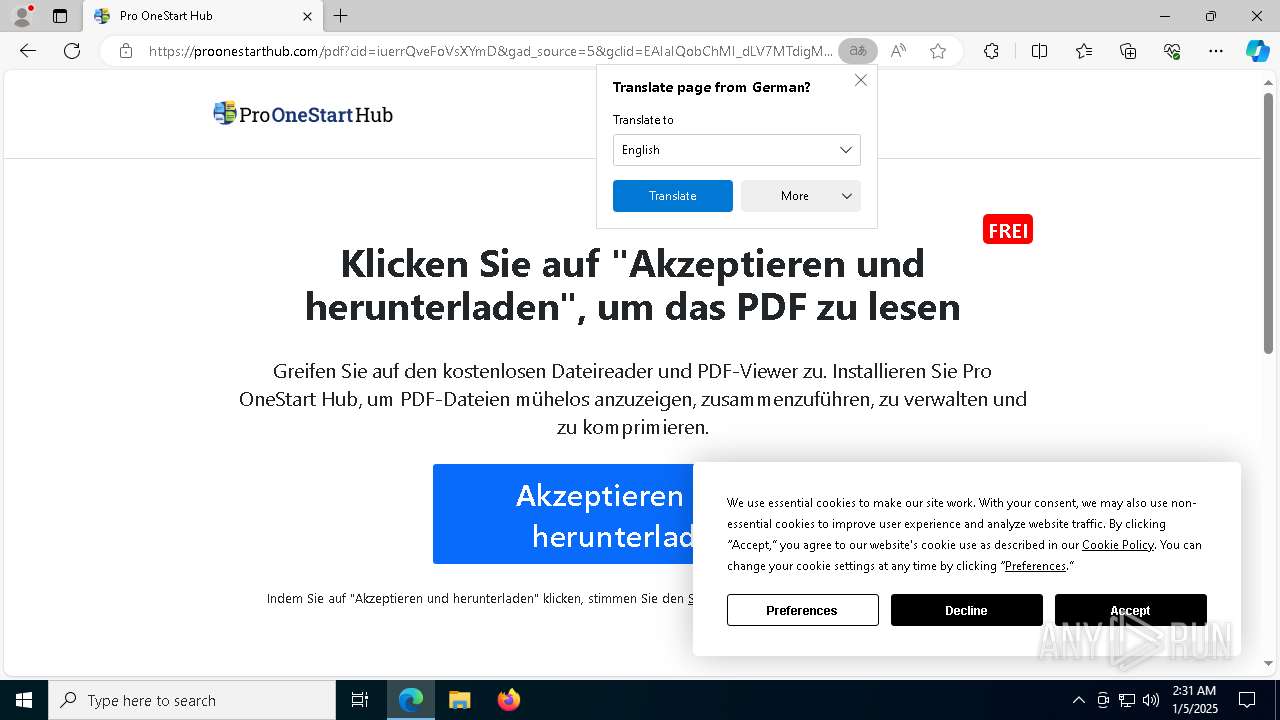
Task: Expand the Translate to English dropdown
Action: point(737,150)
